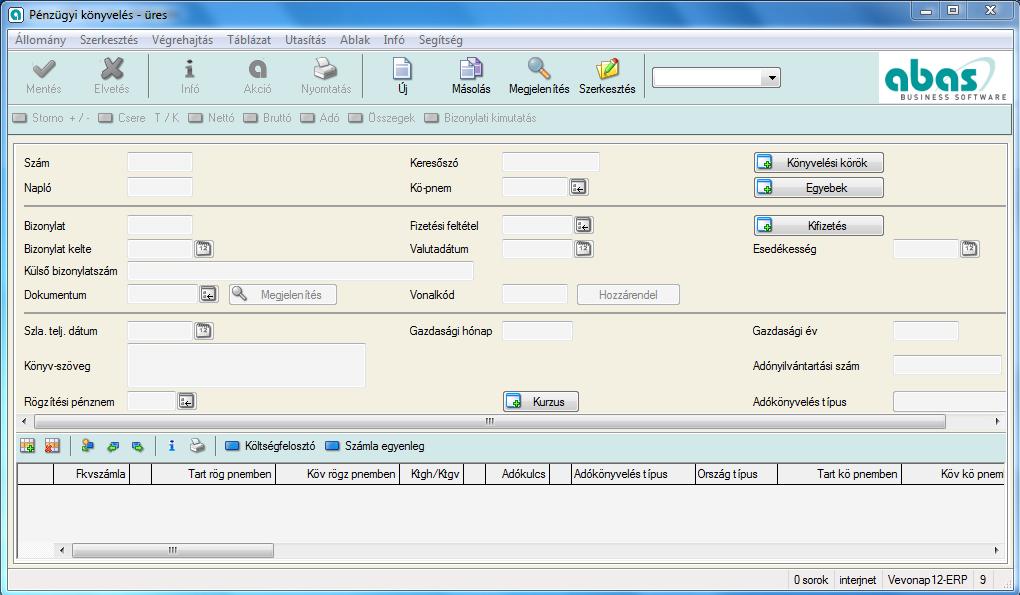Open Infó from the main toolbar

tap(190, 68)
